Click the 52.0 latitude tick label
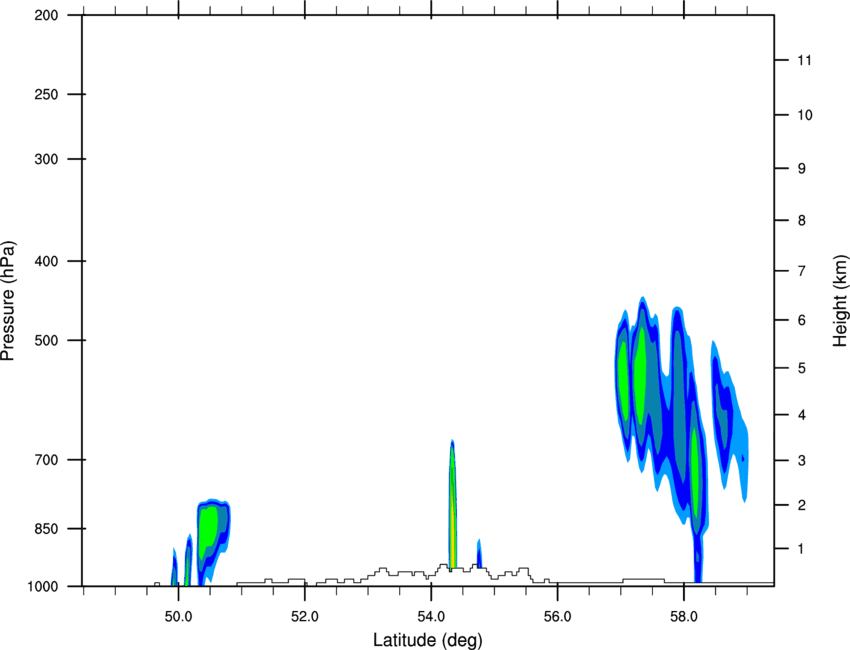The image size is (850, 650). coord(305,617)
